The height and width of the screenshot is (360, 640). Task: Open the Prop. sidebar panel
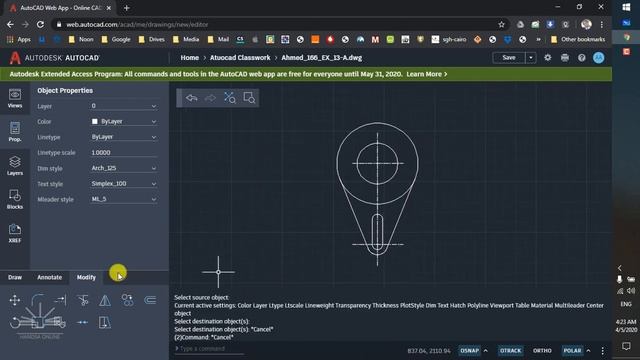point(15,132)
